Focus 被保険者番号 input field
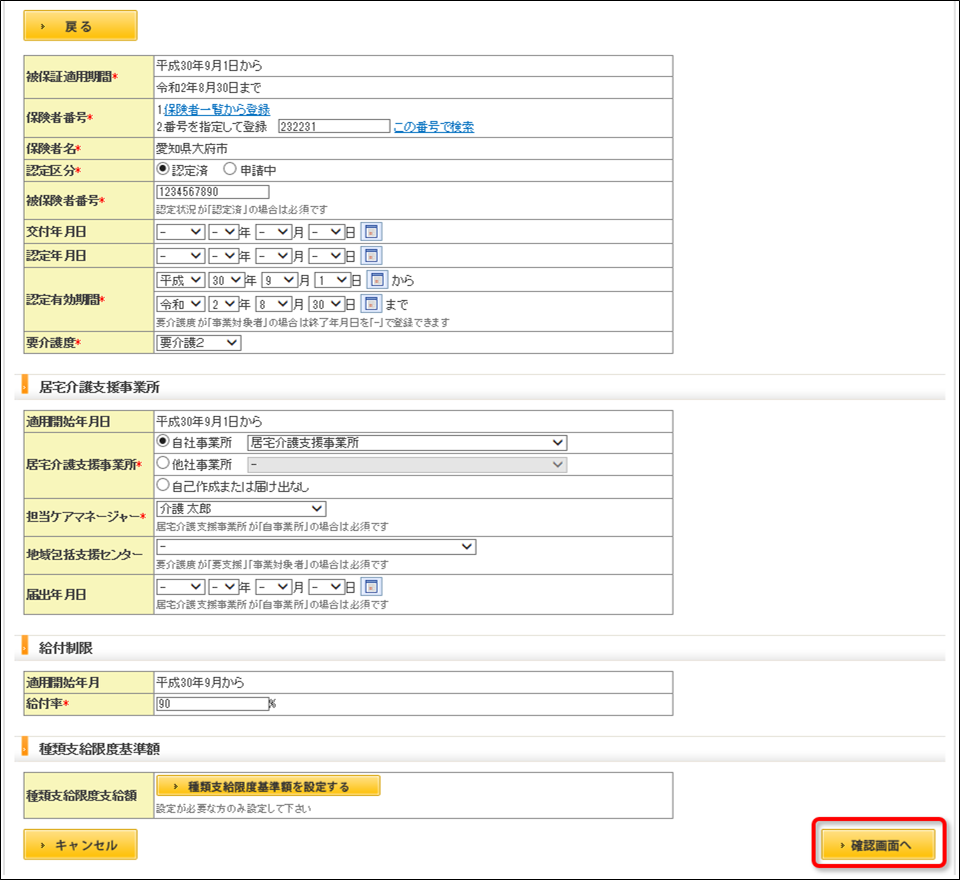The height and width of the screenshot is (880, 960). [212, 192]
